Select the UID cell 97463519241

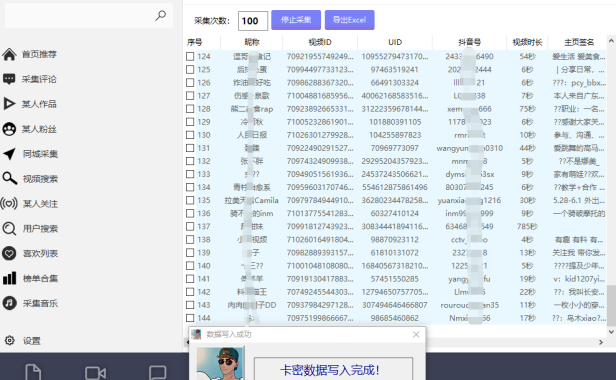[394, 70]
